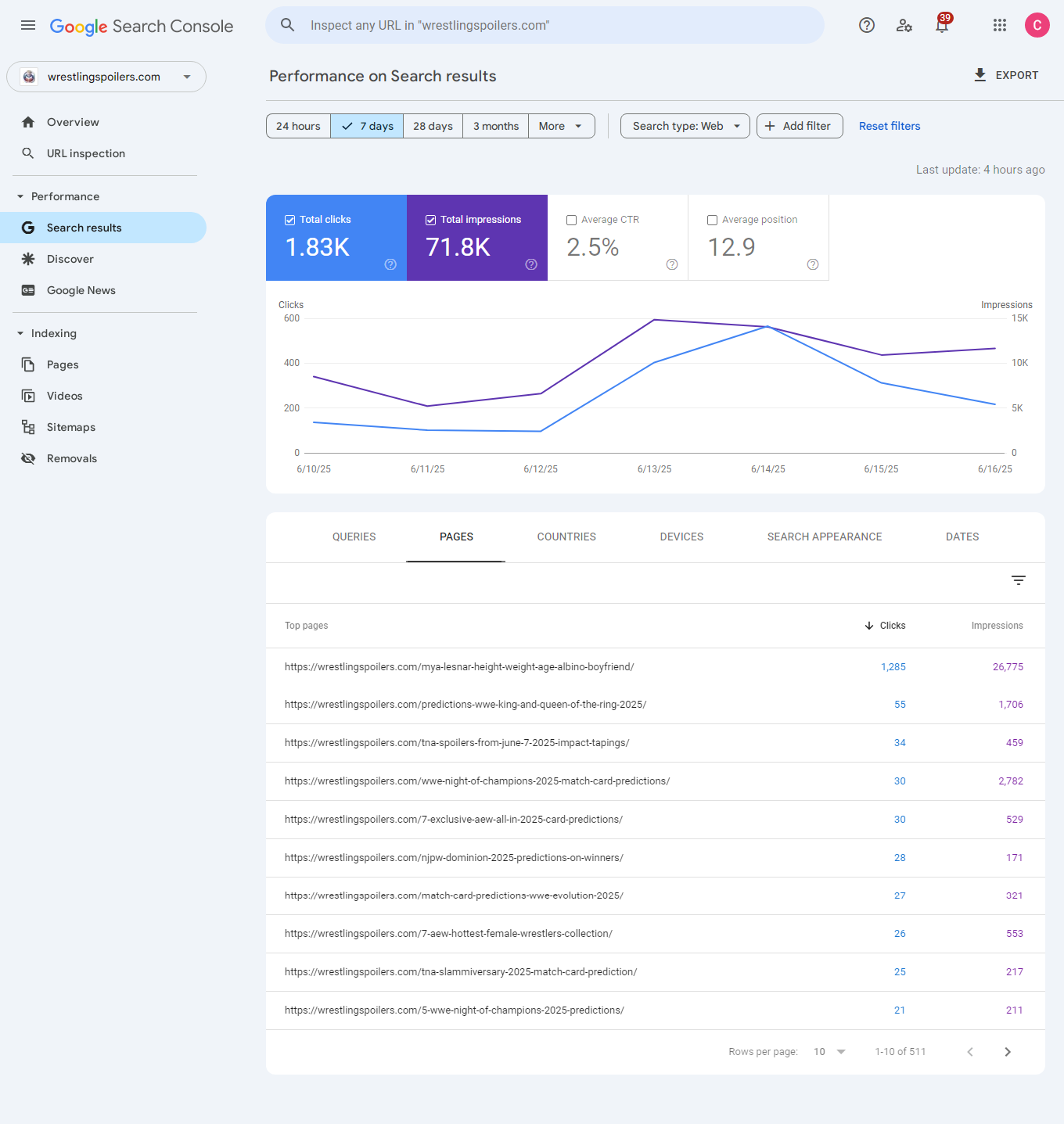Open notifications bell with 39 alerts
1064x1127 pixels.
coord(942,25)
